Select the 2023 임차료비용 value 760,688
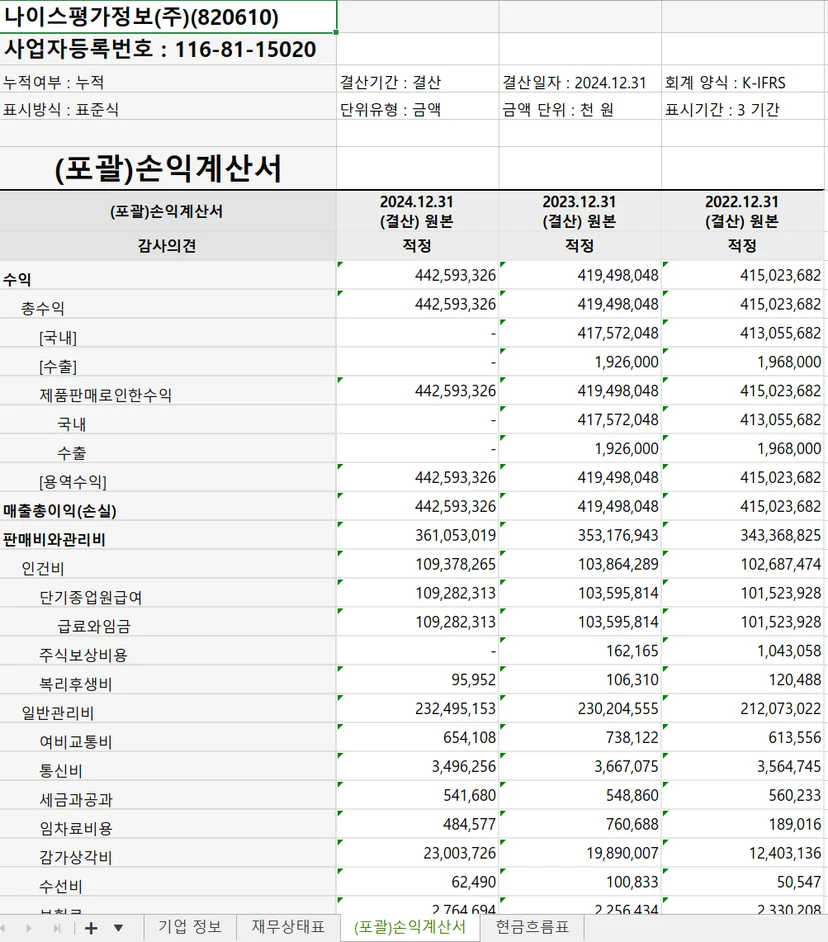This screenshot has width=828, height=942. click(580, 824)
